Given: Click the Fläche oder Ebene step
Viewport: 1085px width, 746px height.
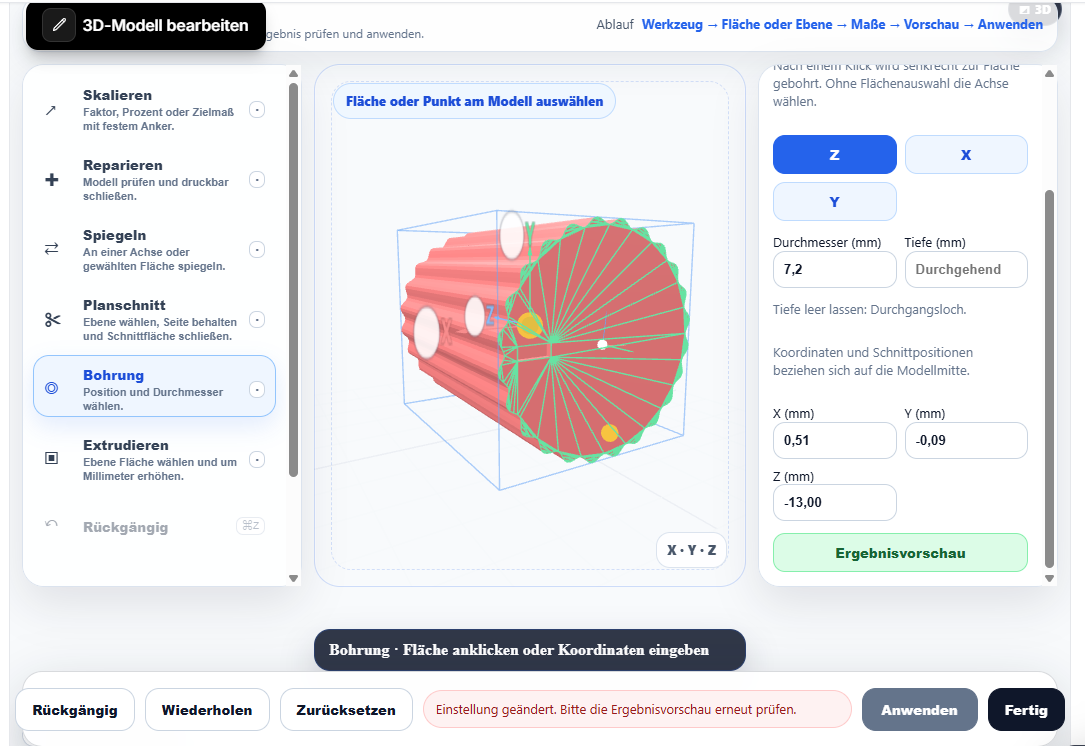Looking at the screenshot, I should pos(776,24).
